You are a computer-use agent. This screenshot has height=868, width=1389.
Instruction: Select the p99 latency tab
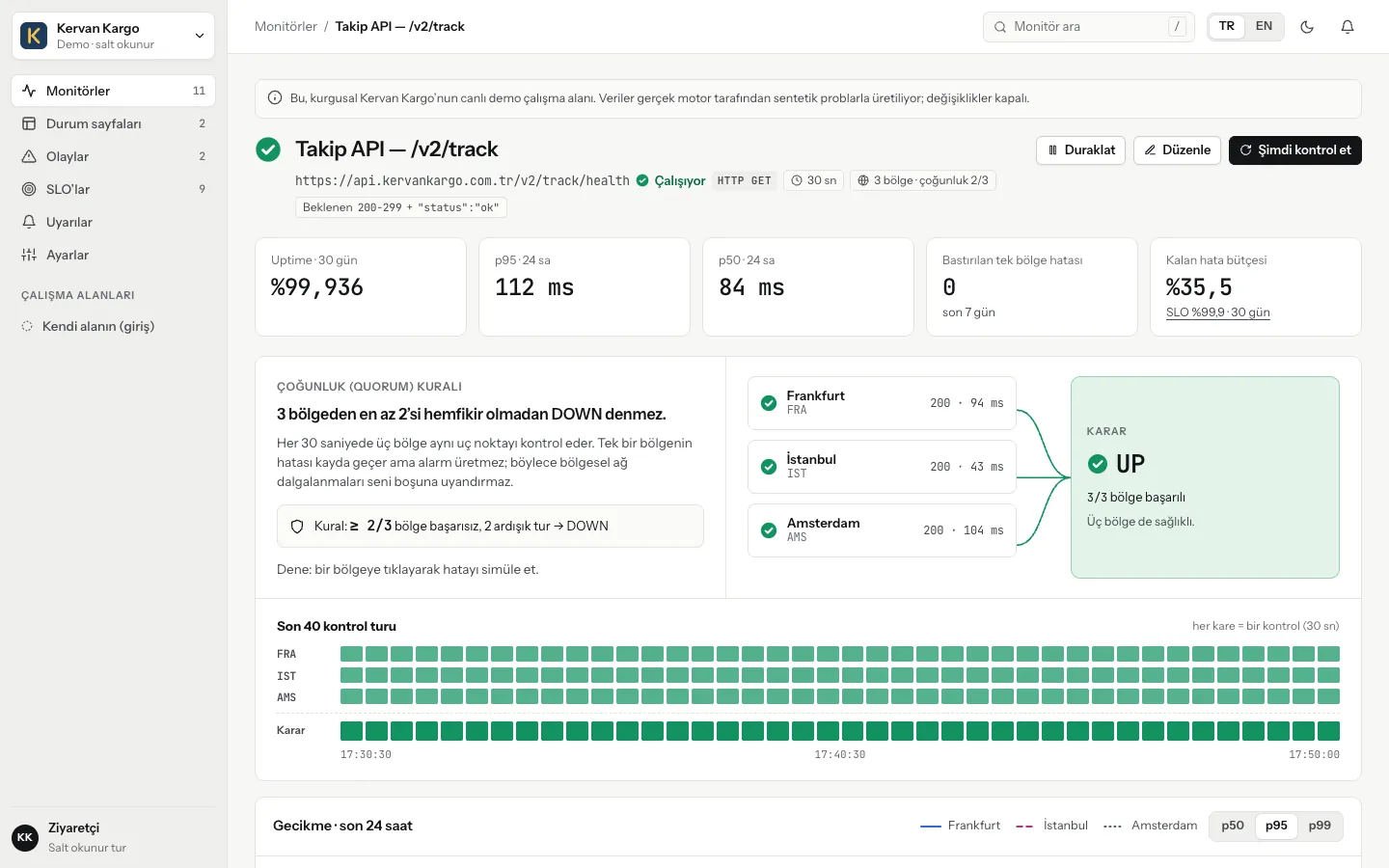click(1320, 826)
